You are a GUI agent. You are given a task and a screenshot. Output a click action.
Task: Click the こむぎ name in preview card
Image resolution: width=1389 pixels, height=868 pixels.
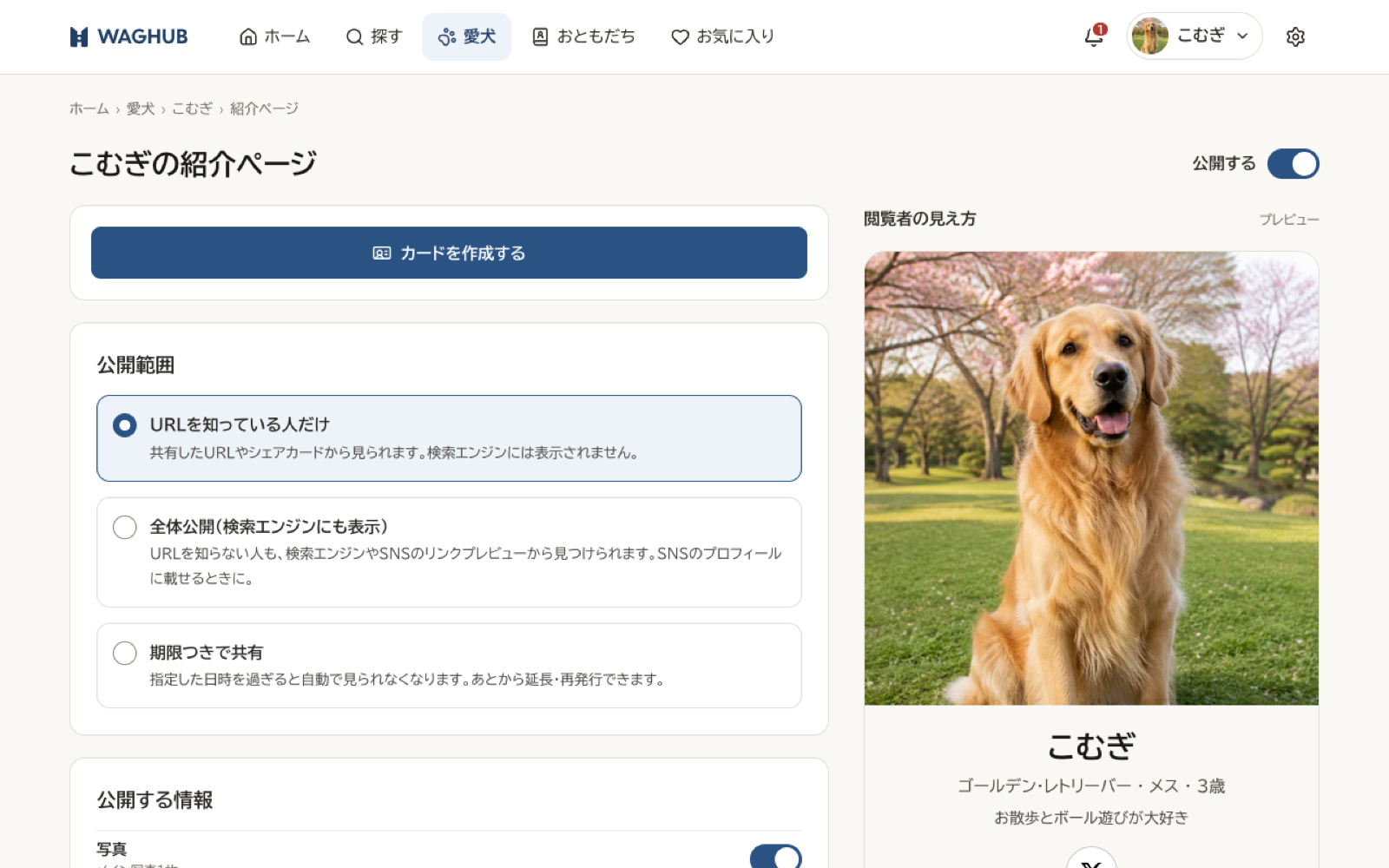point(1091,746)
